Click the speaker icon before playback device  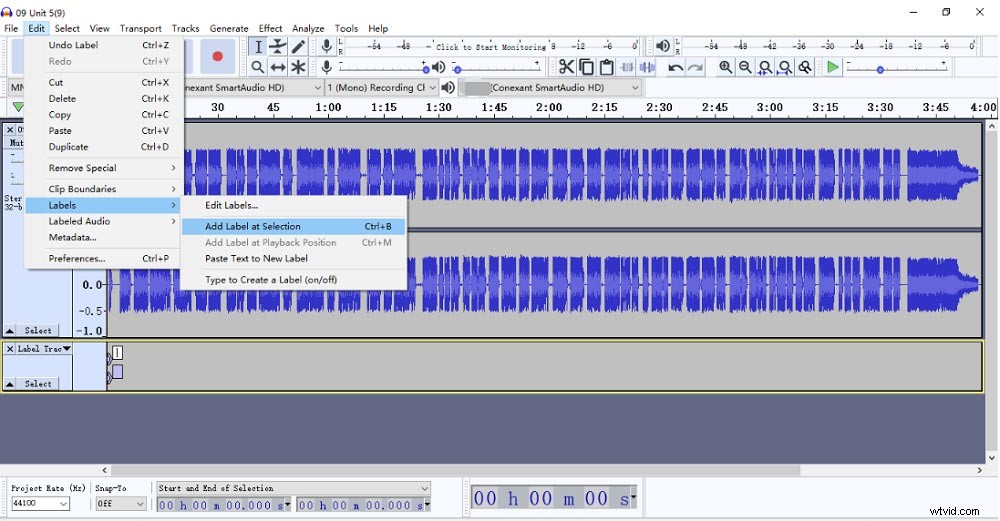tap(448, 87)
